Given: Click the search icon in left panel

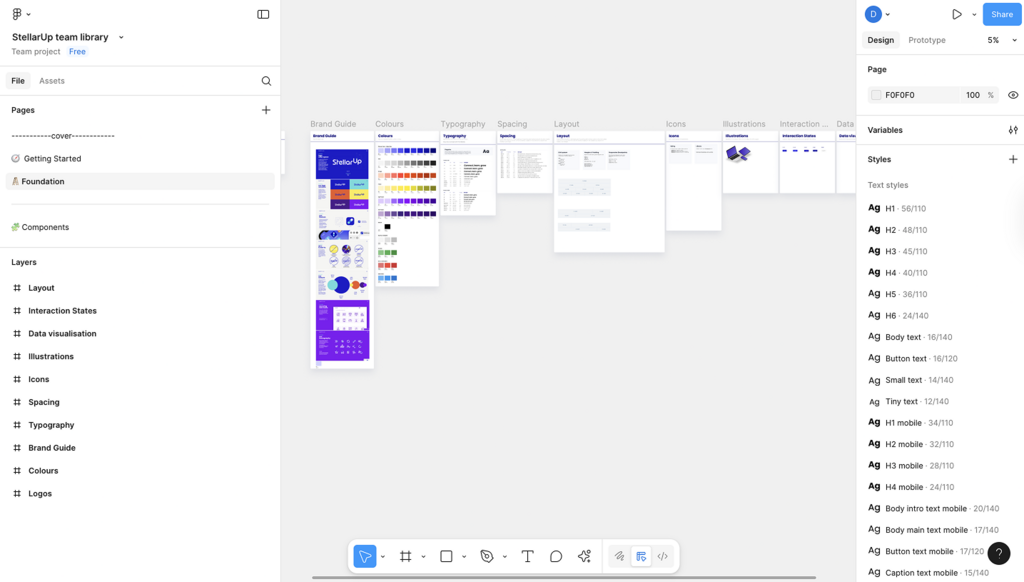Looking at the screenshot, I should point(266,81).
